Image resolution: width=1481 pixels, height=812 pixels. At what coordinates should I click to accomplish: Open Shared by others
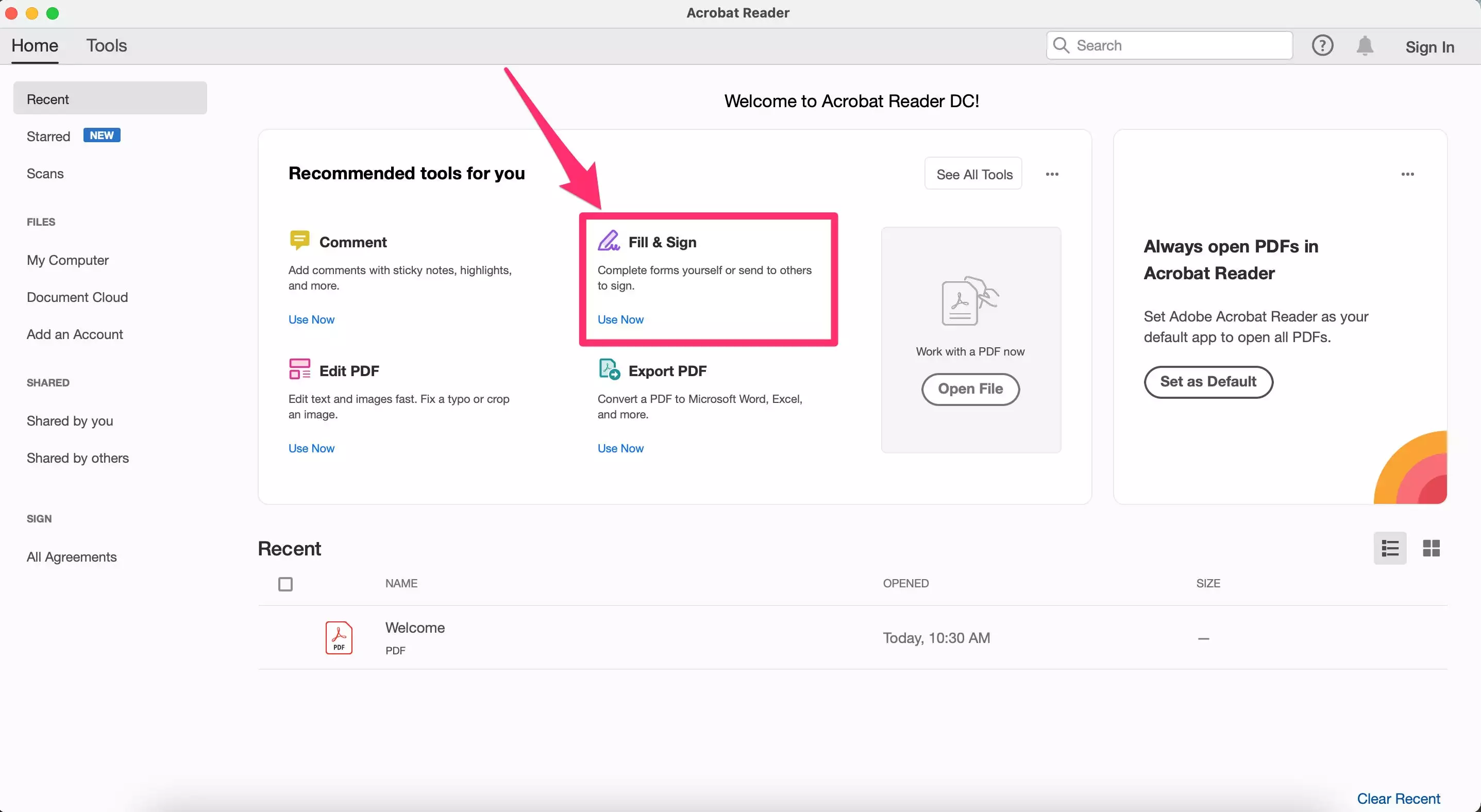click(x=78, y=458)
